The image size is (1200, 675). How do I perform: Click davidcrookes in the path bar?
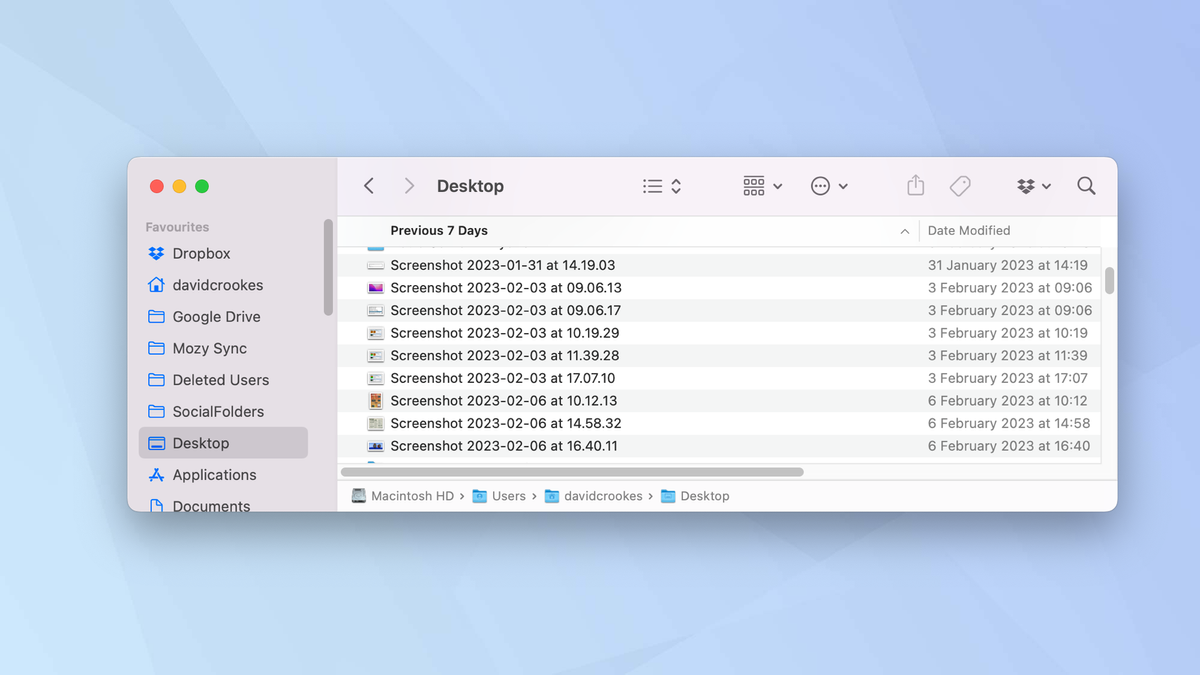[x=602, y=495]
